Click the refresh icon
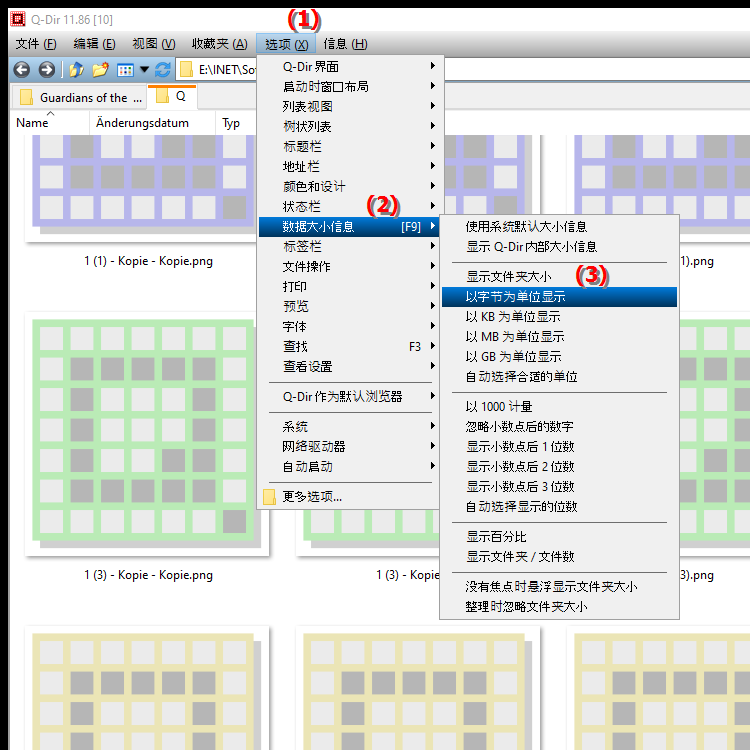This screenshot has width=750, height=750. pos(162,69)
